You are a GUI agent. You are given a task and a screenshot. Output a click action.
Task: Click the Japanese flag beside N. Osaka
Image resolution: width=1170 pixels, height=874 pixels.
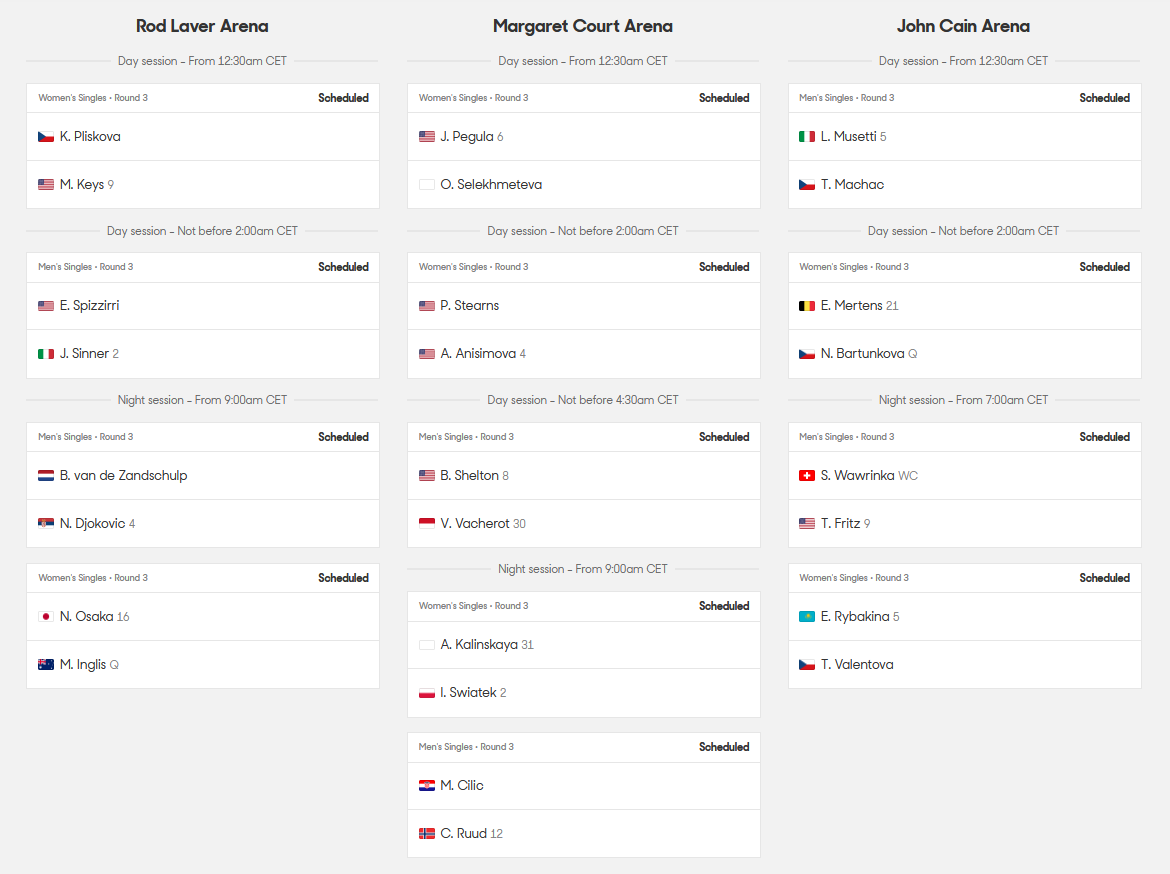(x=46, y=617)
